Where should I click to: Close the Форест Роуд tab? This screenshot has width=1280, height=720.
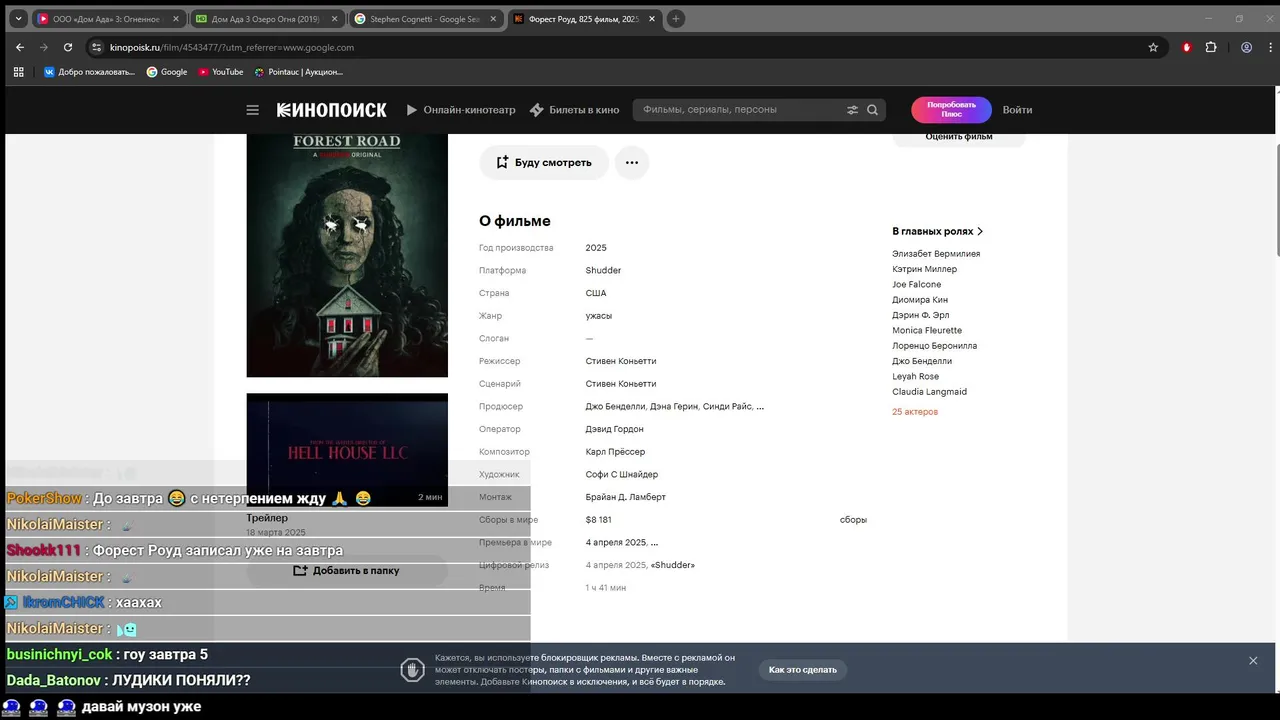point(651,19)
